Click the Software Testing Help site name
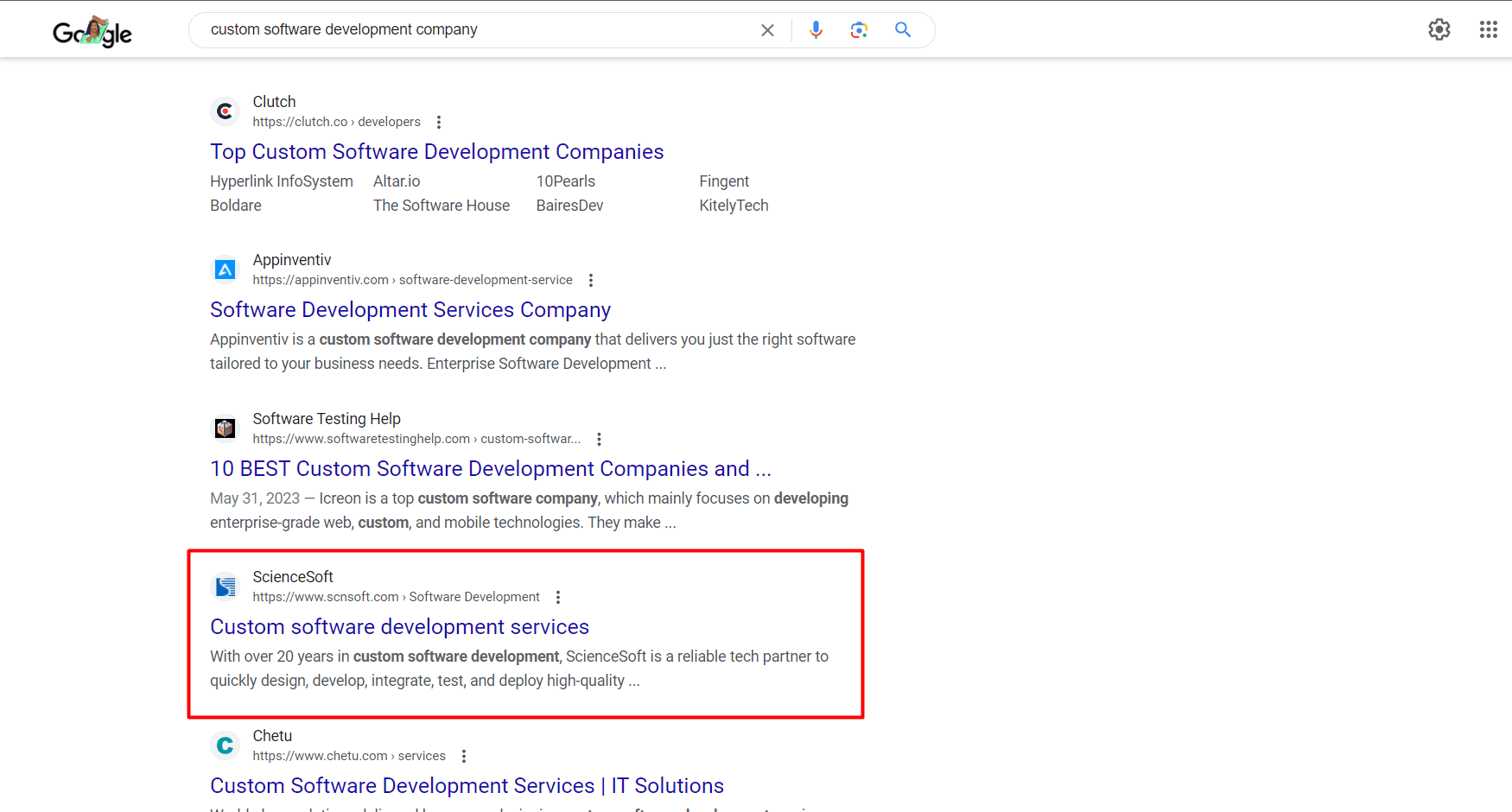This screenshot has height=812, width=1512. 327,419
